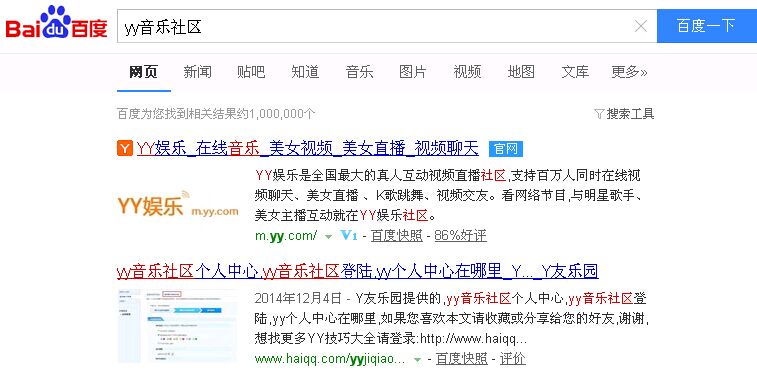Screen dimensions: 757x385
Task: Open the yy音乐社区个人中心 result title link
Action: (x=358, y=271)
